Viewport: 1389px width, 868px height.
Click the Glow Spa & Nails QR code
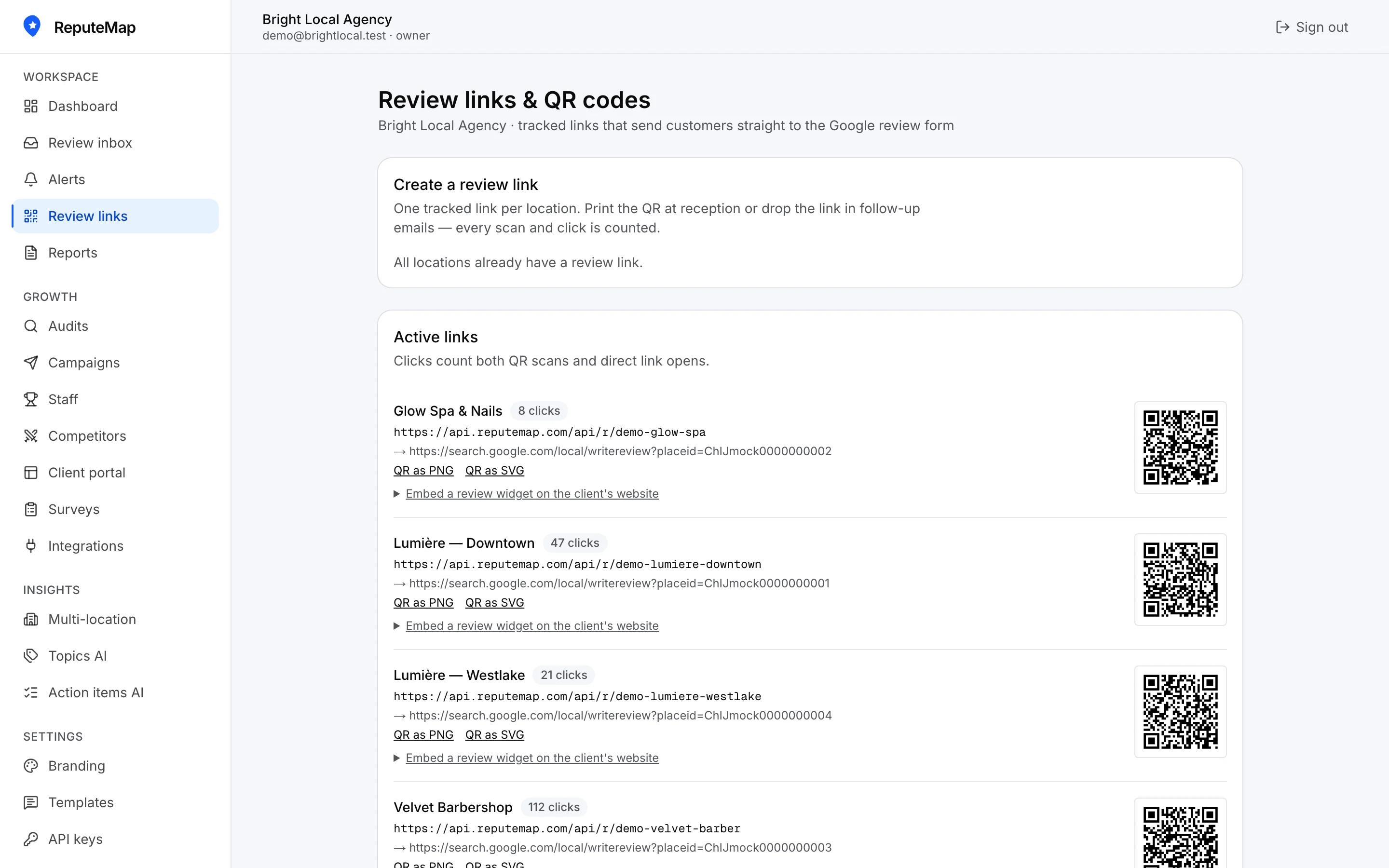click(x=1180, y=447)
